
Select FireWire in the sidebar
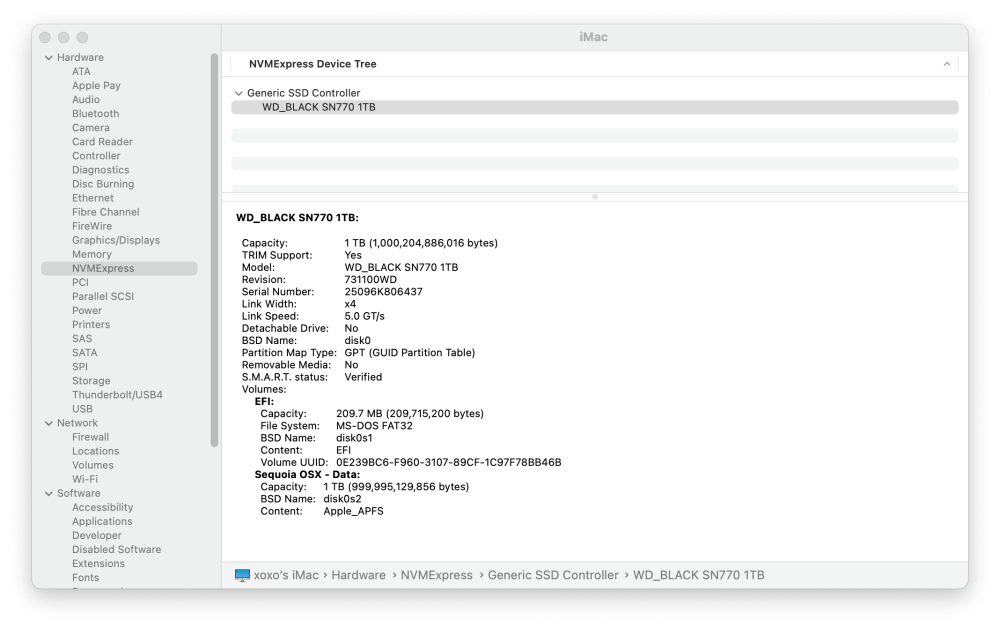(x=92, y=226)
